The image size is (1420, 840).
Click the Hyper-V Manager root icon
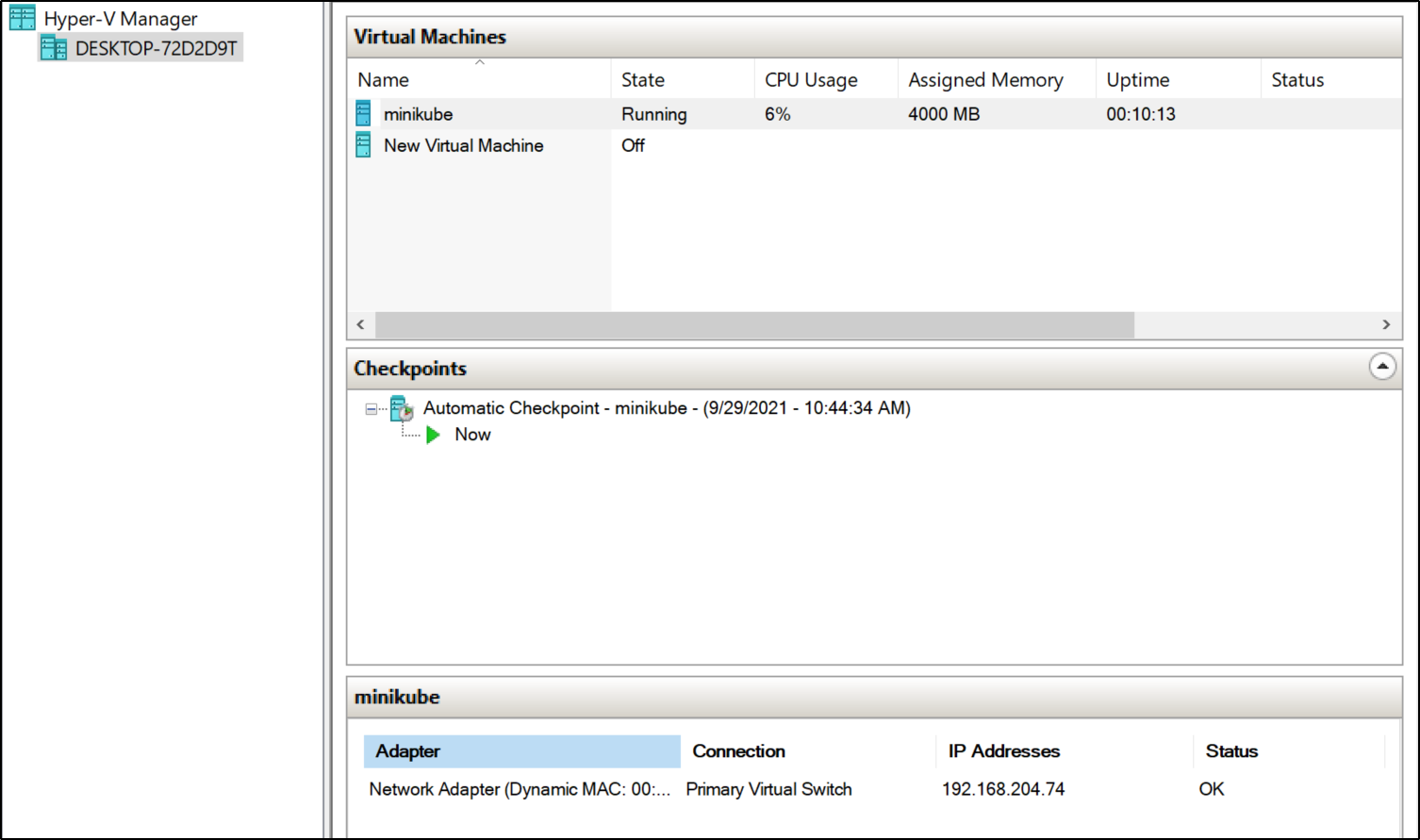[x=23, y=18]
